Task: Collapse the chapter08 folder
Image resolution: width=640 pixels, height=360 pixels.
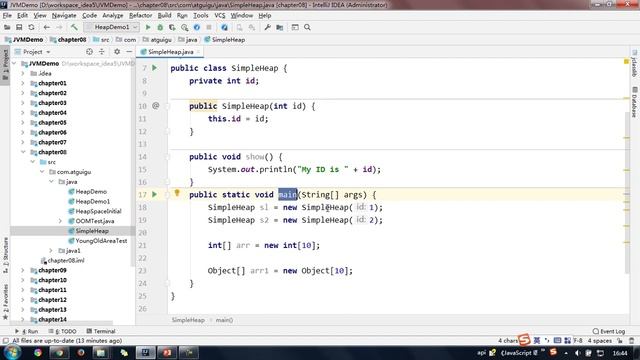Action: point(23,152)
